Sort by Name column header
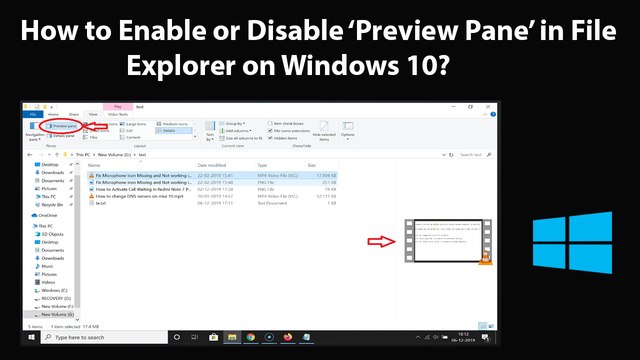Image resolution: width=640 pixels, height=360 pixels. point(94,165)
